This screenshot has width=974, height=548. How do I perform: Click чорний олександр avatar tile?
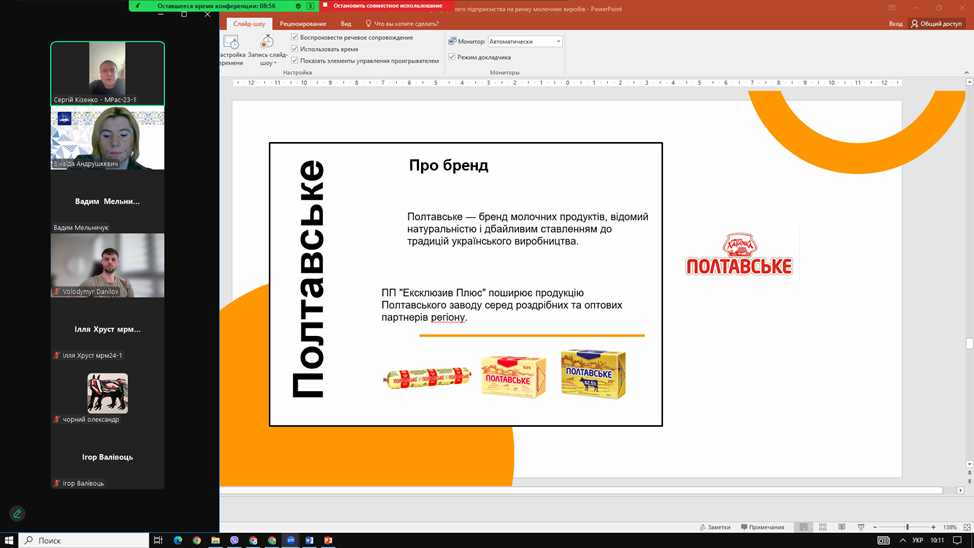pyautogui.click(x=107, y=393)
